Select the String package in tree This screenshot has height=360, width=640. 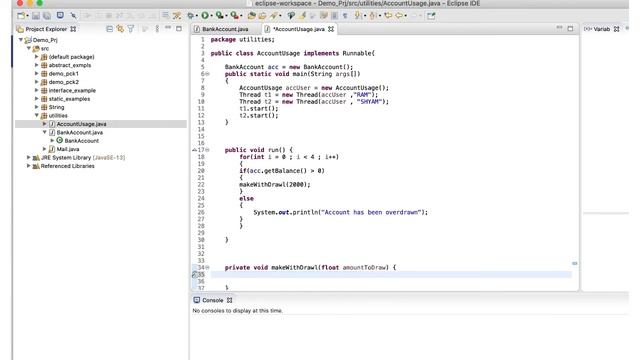click(x=52, y=107)
